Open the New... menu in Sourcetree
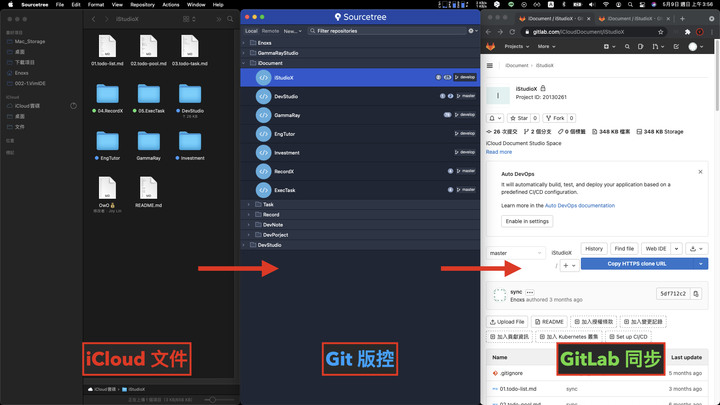The width and height of the screenshot is (720, 405). (x=292, y=31)
